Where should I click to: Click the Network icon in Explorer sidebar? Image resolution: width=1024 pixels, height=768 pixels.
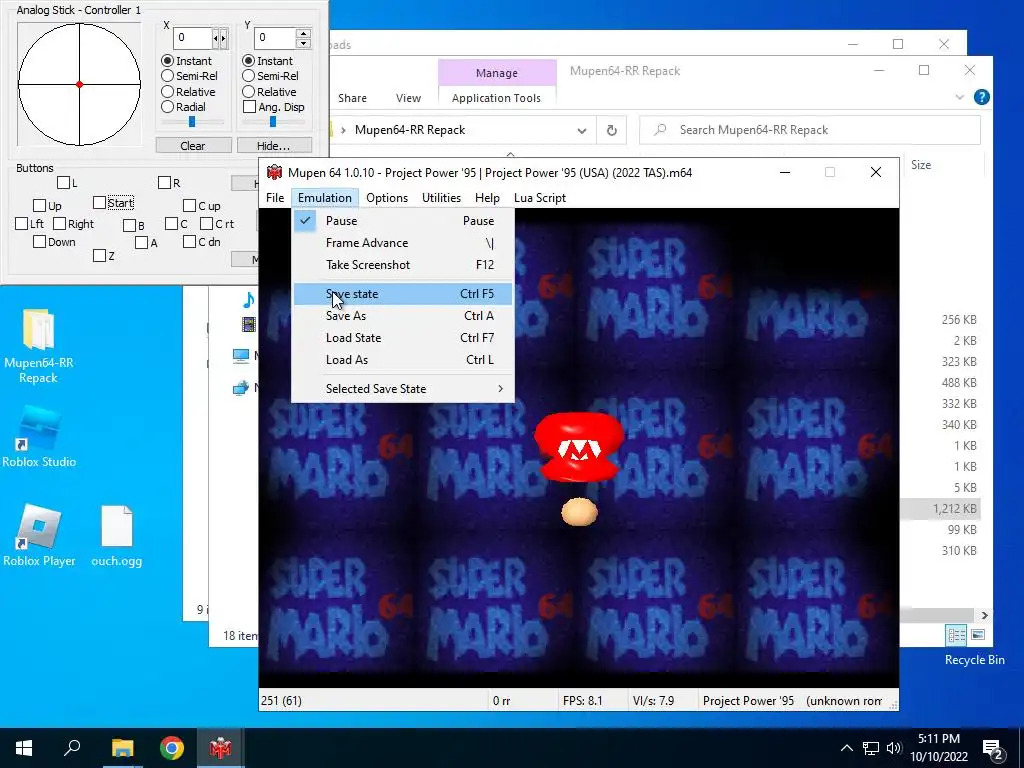point(241,388)
